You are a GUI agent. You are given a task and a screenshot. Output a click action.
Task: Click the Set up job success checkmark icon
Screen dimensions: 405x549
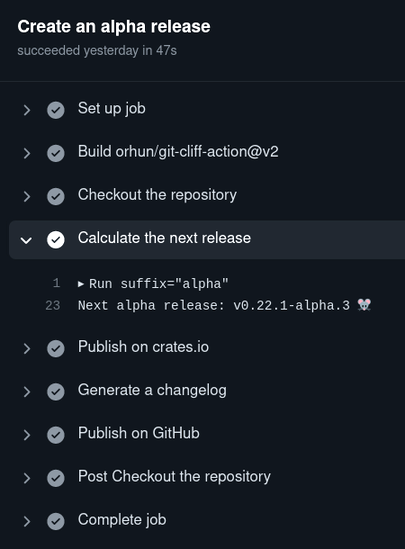click(56, 110)
